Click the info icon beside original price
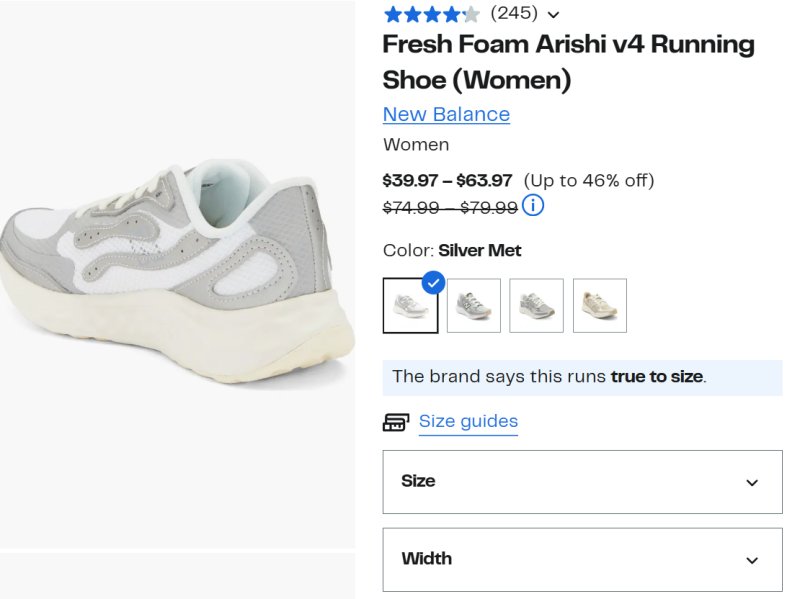Screen dimensions: 800x599 point(533,206)
